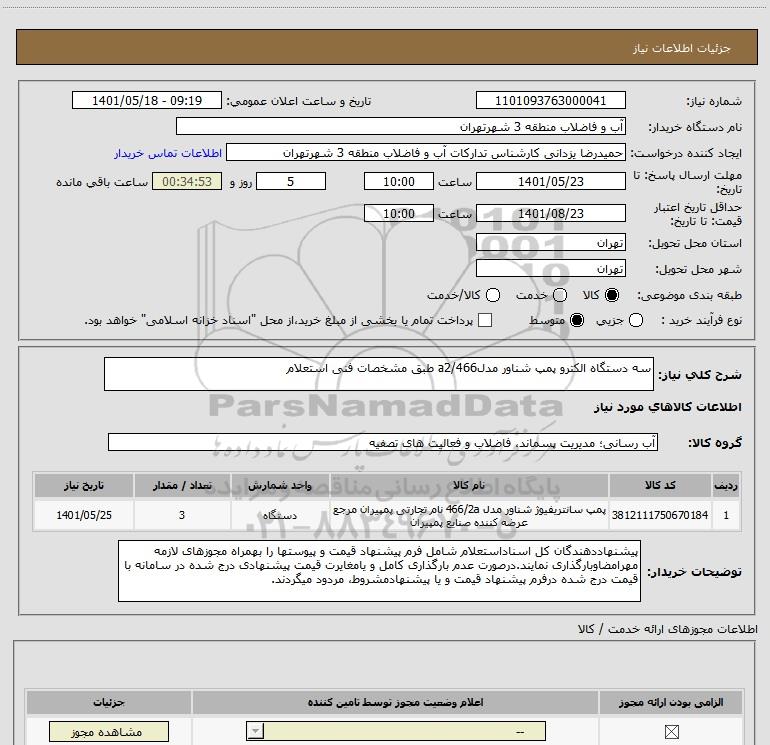Click the نام کالا column header

469,485
